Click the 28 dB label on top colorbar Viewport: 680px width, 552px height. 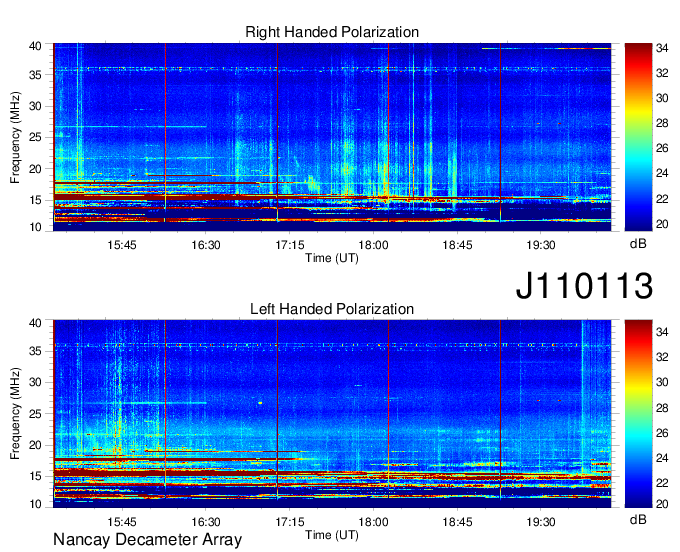(x=662, y=124)
